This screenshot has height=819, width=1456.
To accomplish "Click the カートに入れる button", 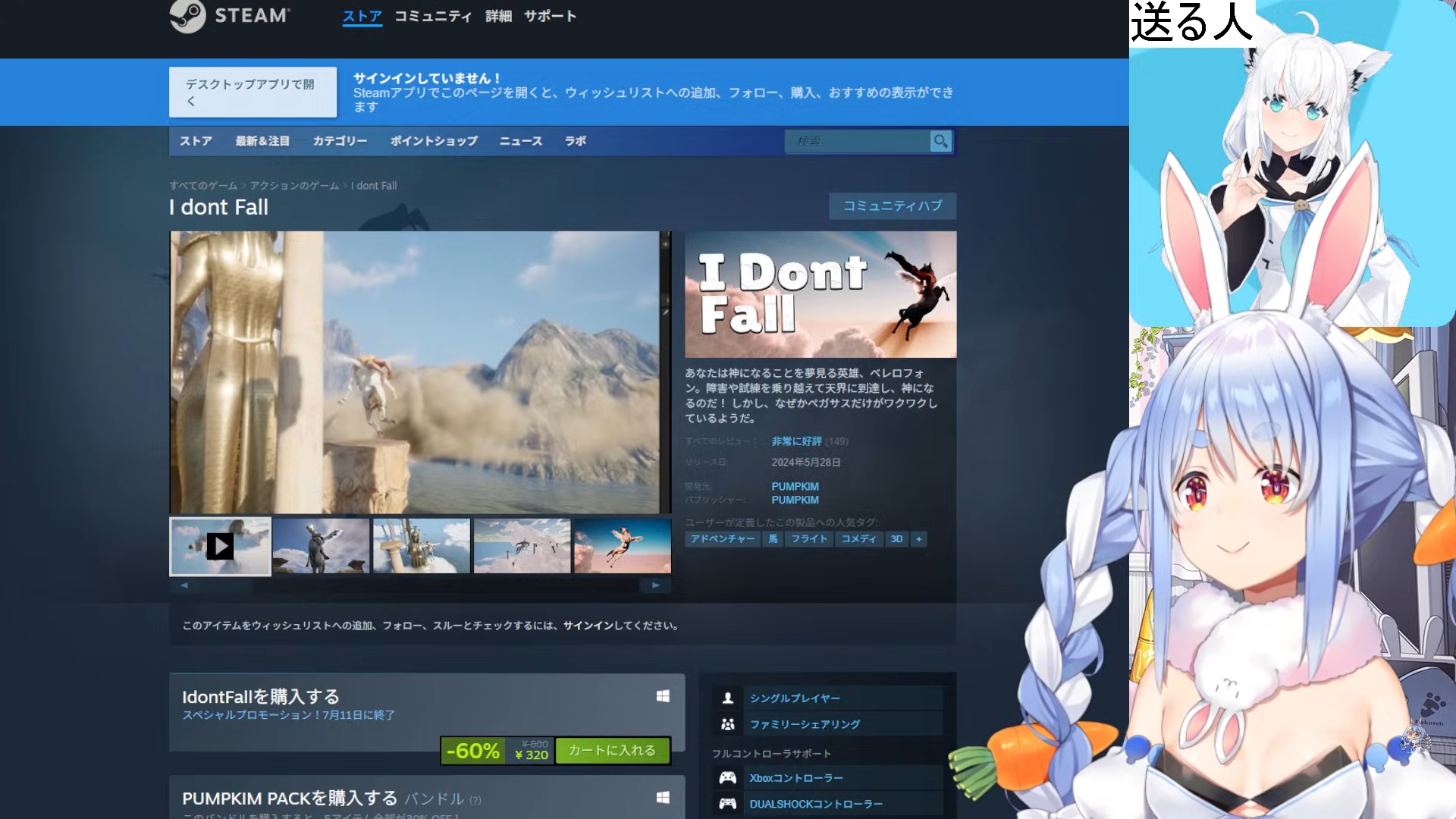I will coord(612,750).
